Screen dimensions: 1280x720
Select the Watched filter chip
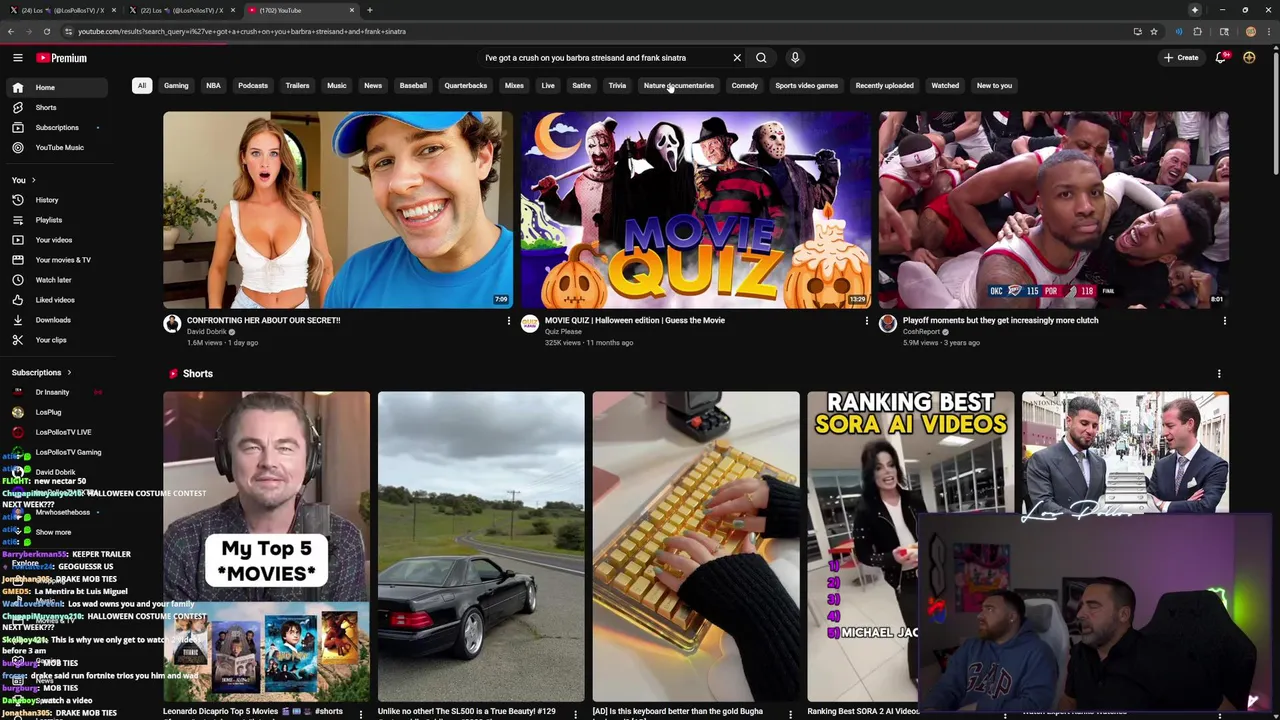coord(945,85)
